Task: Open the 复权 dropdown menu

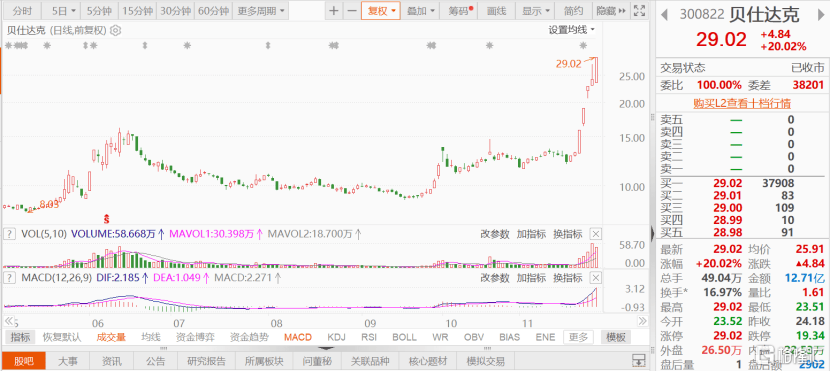Action: [381, 11]
